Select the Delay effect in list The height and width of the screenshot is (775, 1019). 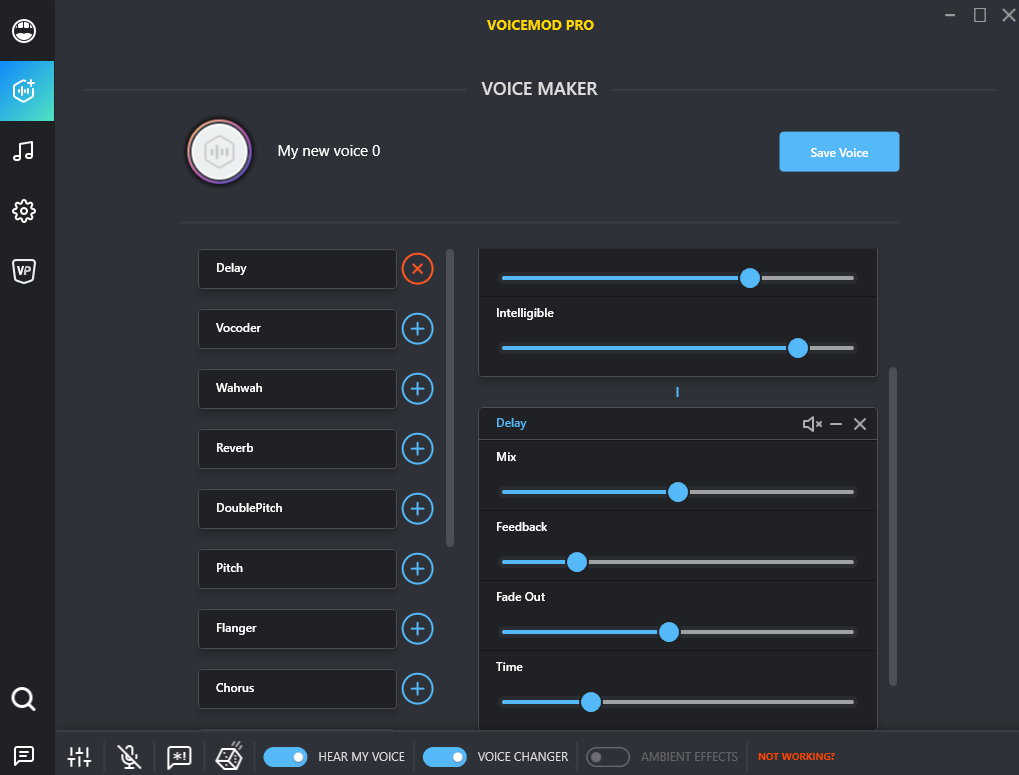tap(297, 269)
